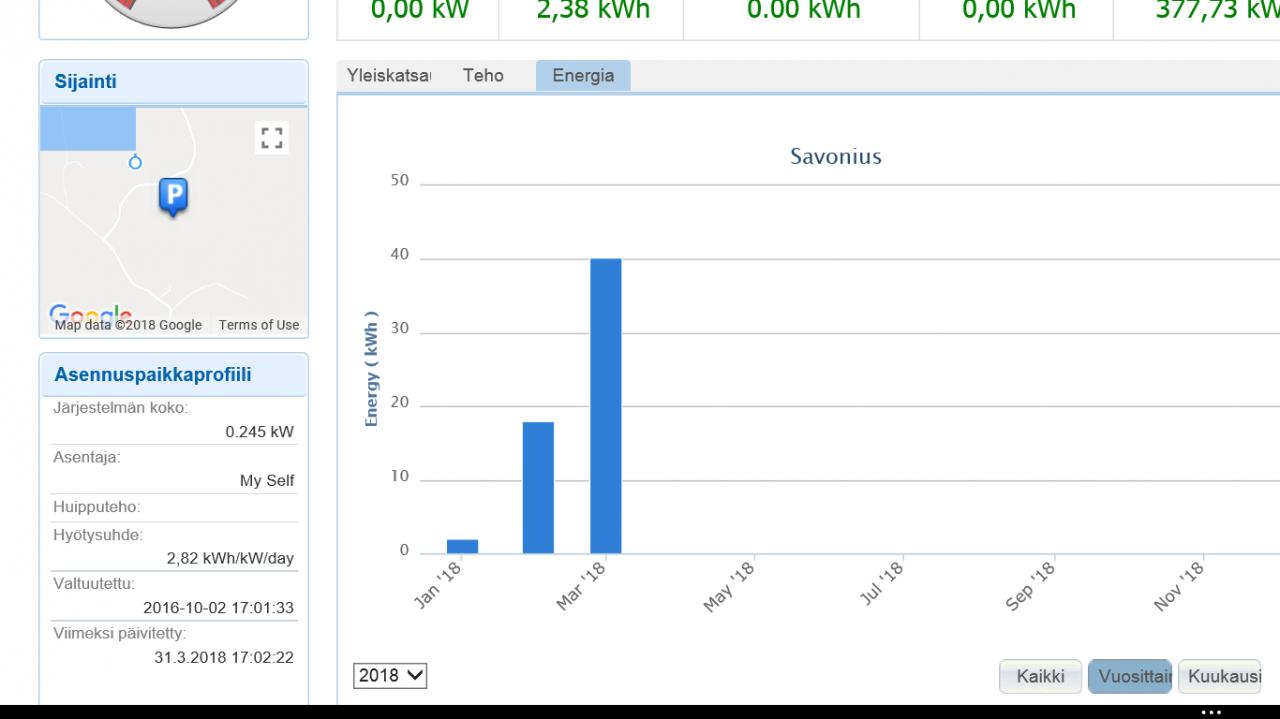1280x719 pixels.
Task: Click the Mar '18 axis label
Action: tap(582, 586)
